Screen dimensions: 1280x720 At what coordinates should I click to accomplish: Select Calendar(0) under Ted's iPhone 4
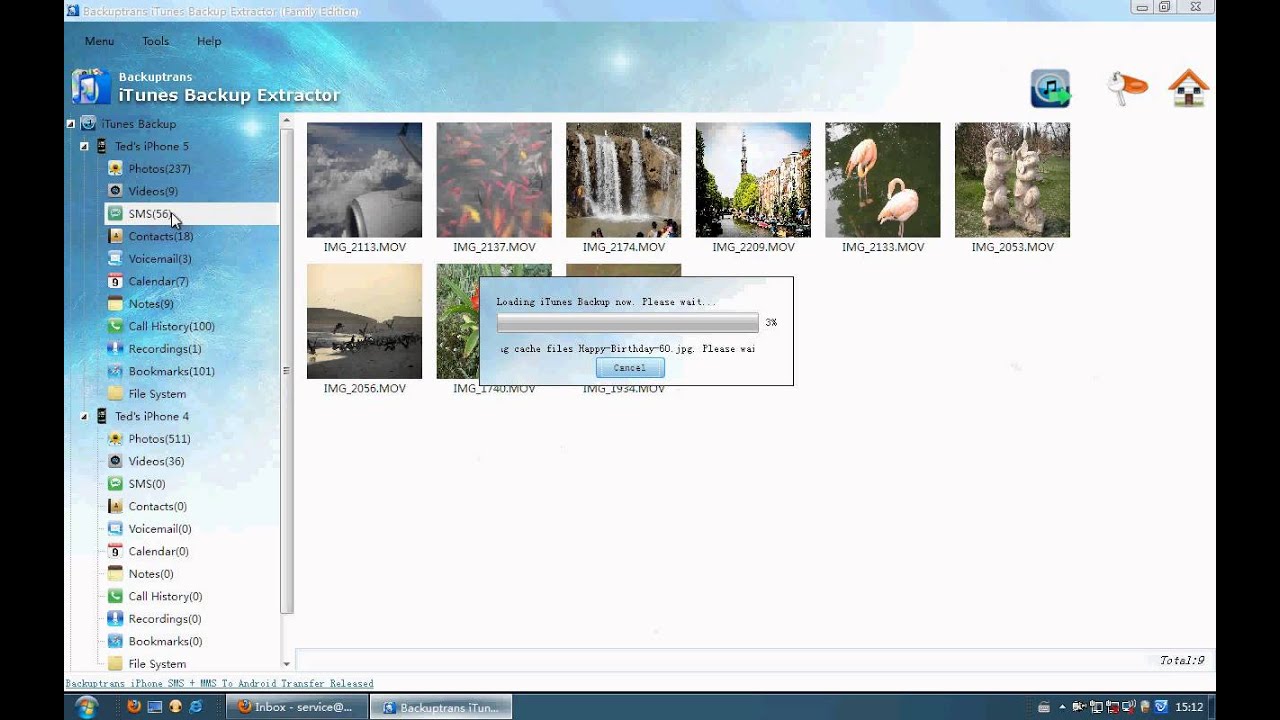(159, 551)
